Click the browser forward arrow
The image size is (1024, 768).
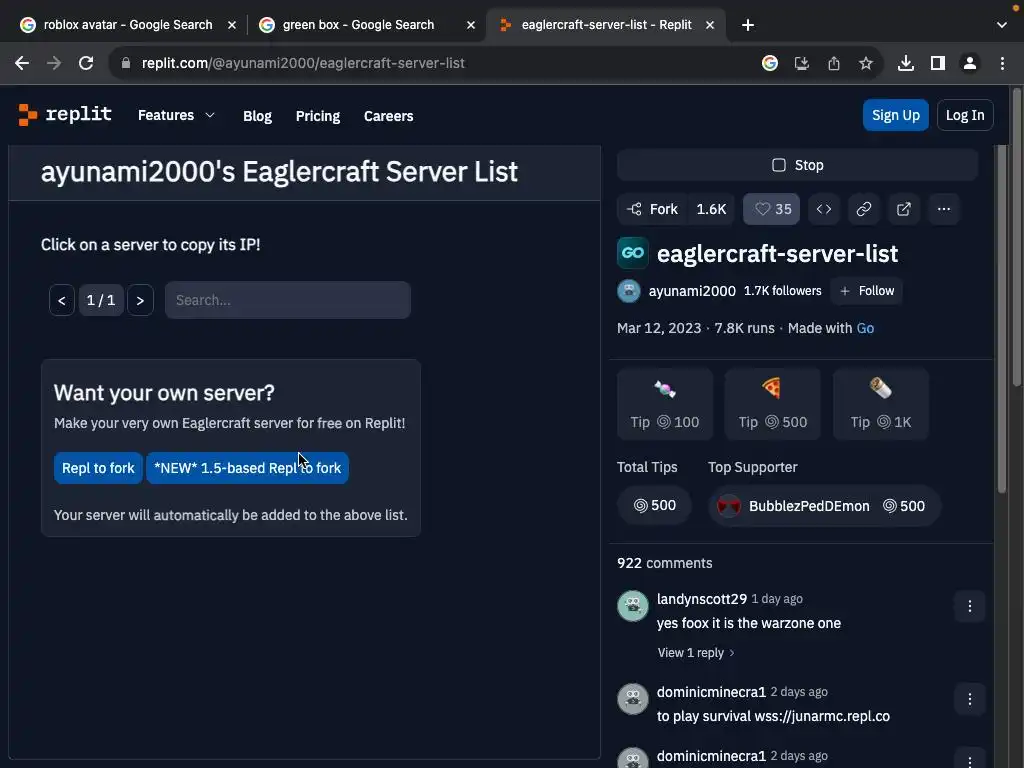pos(54,63)
